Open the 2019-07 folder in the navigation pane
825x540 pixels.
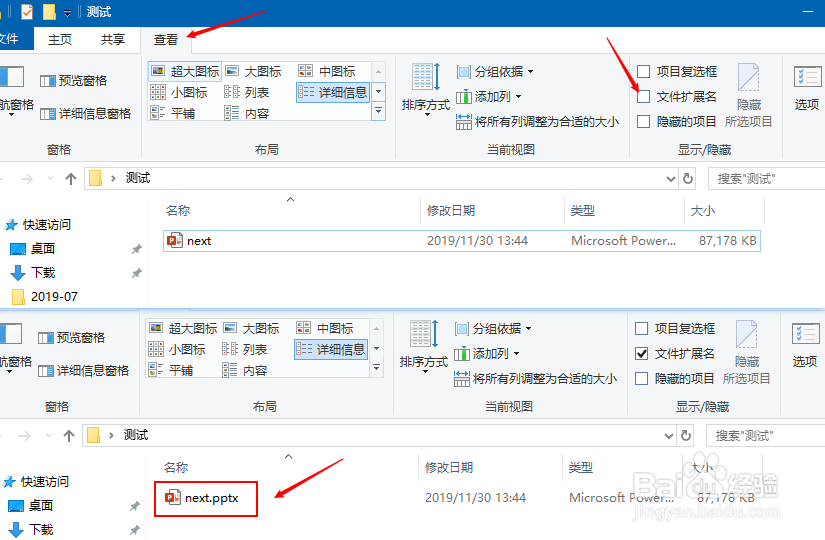(x=44, y=297)
